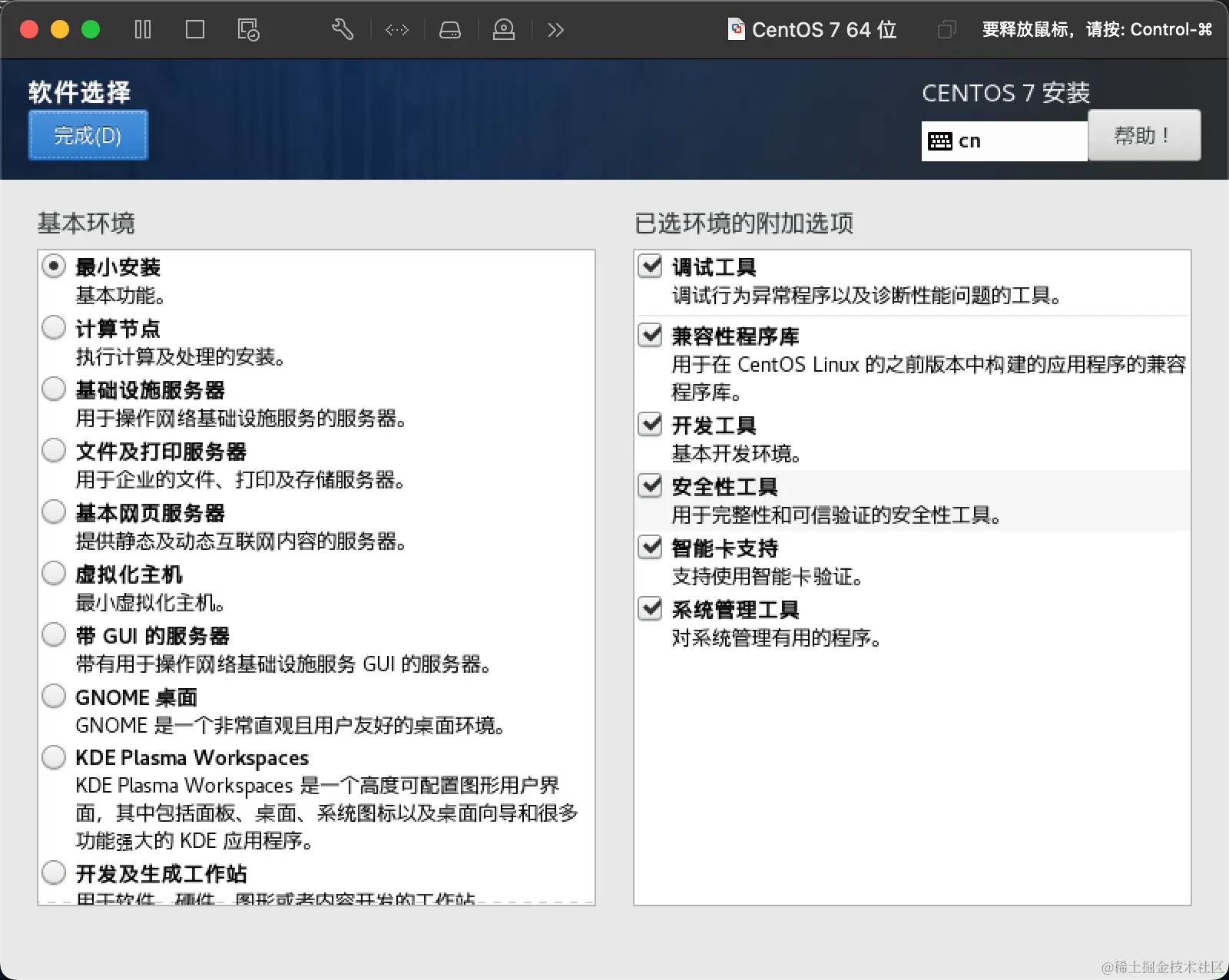Screen dimensions: 1229x980
Task: Click the 带 GUI 的服务器 label
Action: point(153,636)
